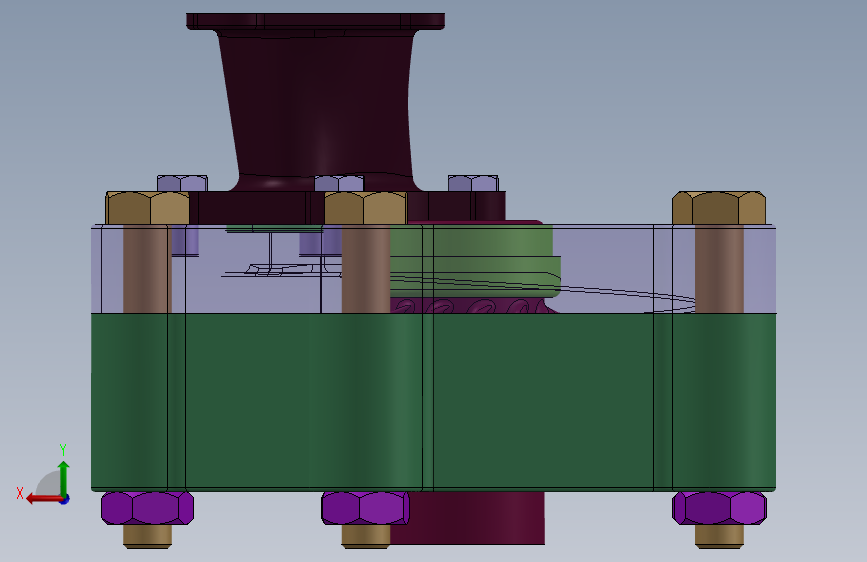Select the left small lavender bolt head
This screenshot has height=562, width=867.
[182, 183]
